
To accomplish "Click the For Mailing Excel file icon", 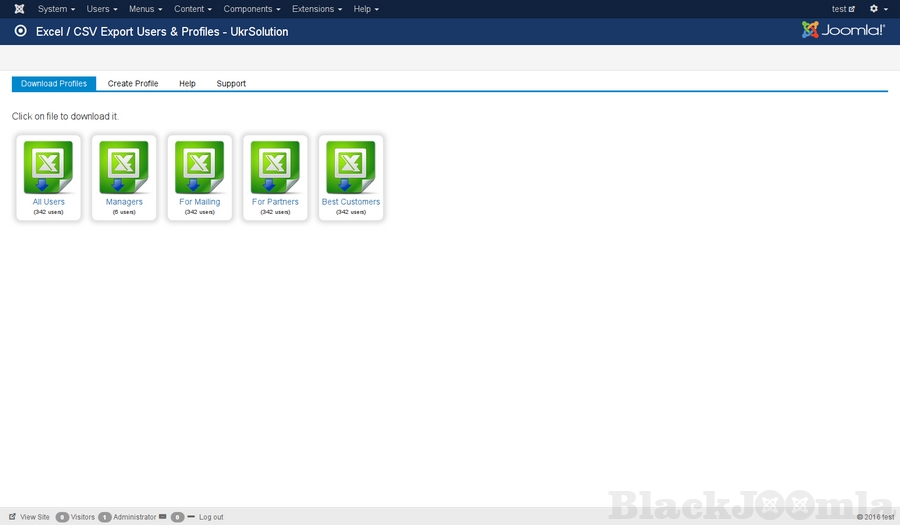I will click(x=200, y=167).
